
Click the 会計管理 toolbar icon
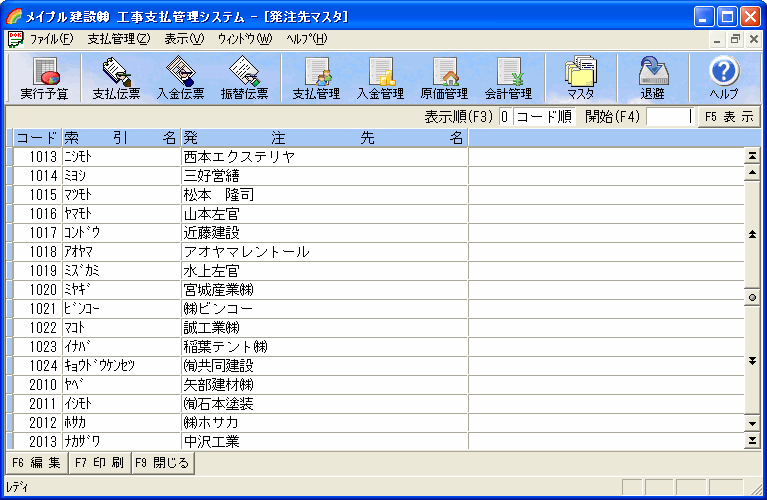pyautogui.click(x=508, y=78)
